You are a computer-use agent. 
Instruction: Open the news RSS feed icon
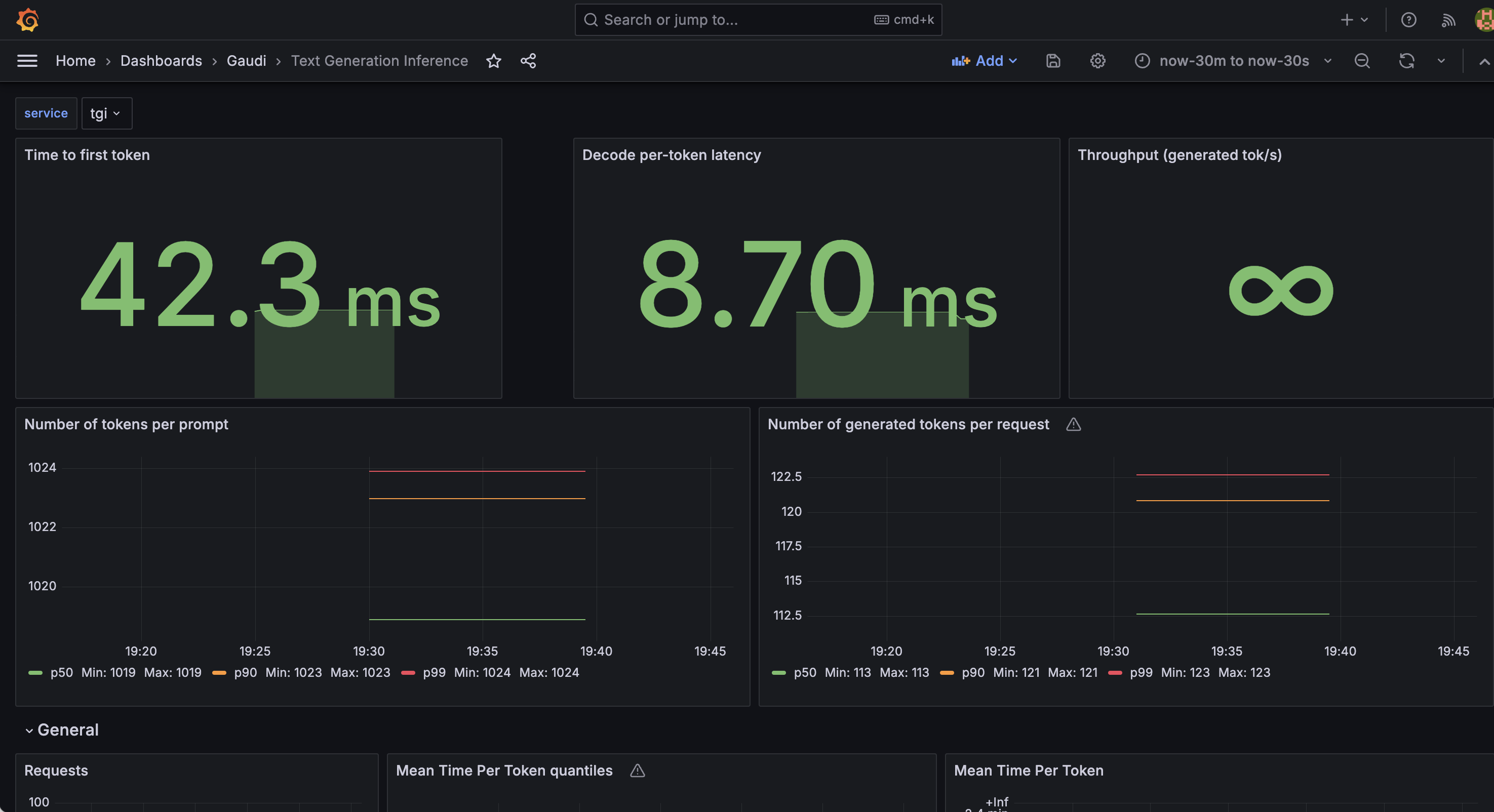coord(1448,20)
